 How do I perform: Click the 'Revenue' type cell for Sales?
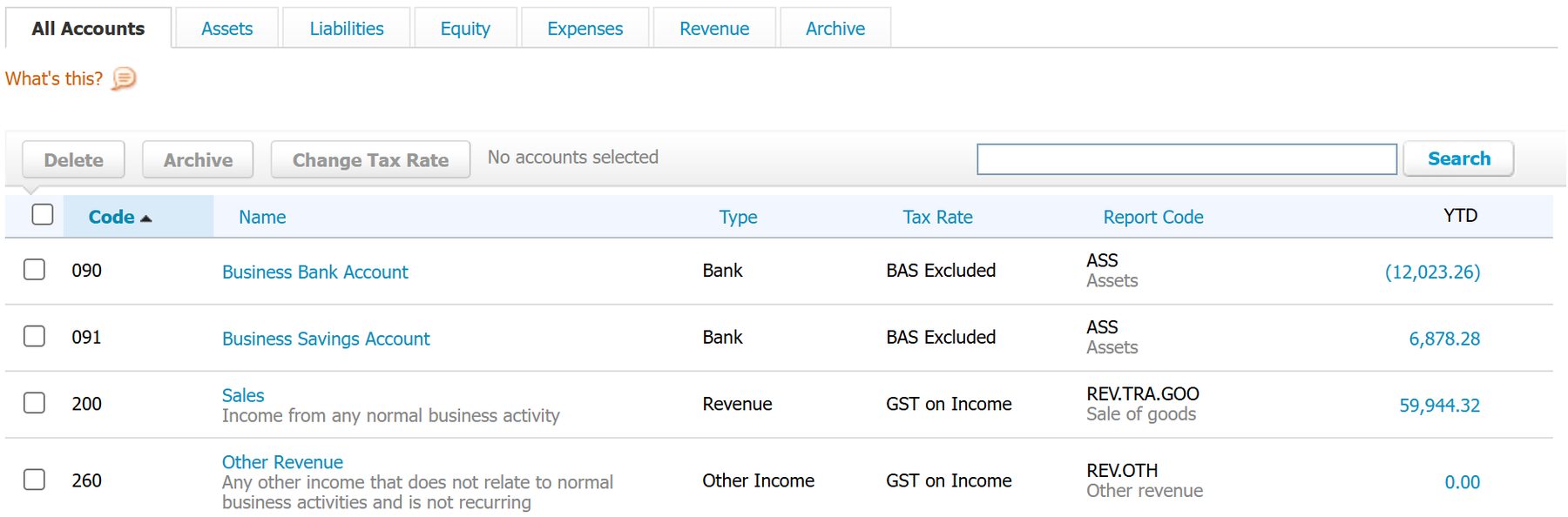pos(738,404)
